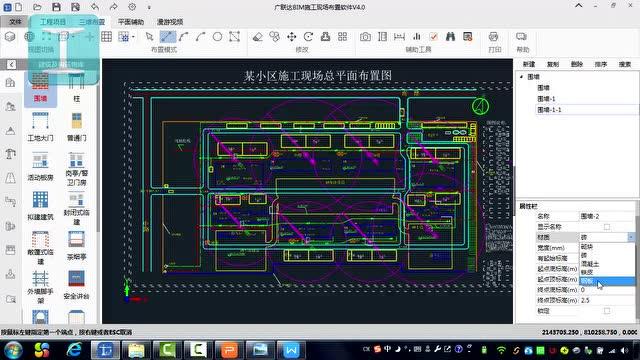The height and width of the screenshot is (360, 640).
Task: Click the array four-squares icon
Action: (342, 37)
